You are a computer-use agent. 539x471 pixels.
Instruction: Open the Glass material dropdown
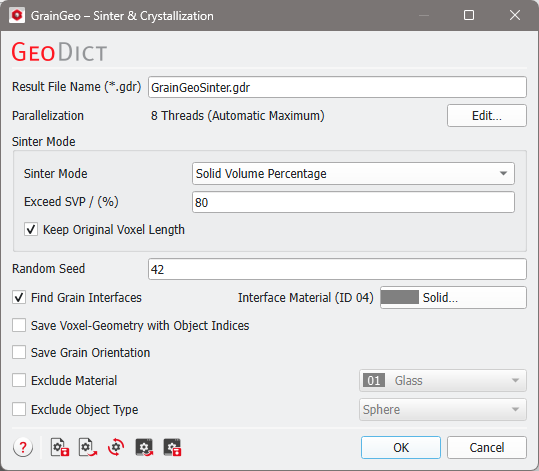click(443, 381)
